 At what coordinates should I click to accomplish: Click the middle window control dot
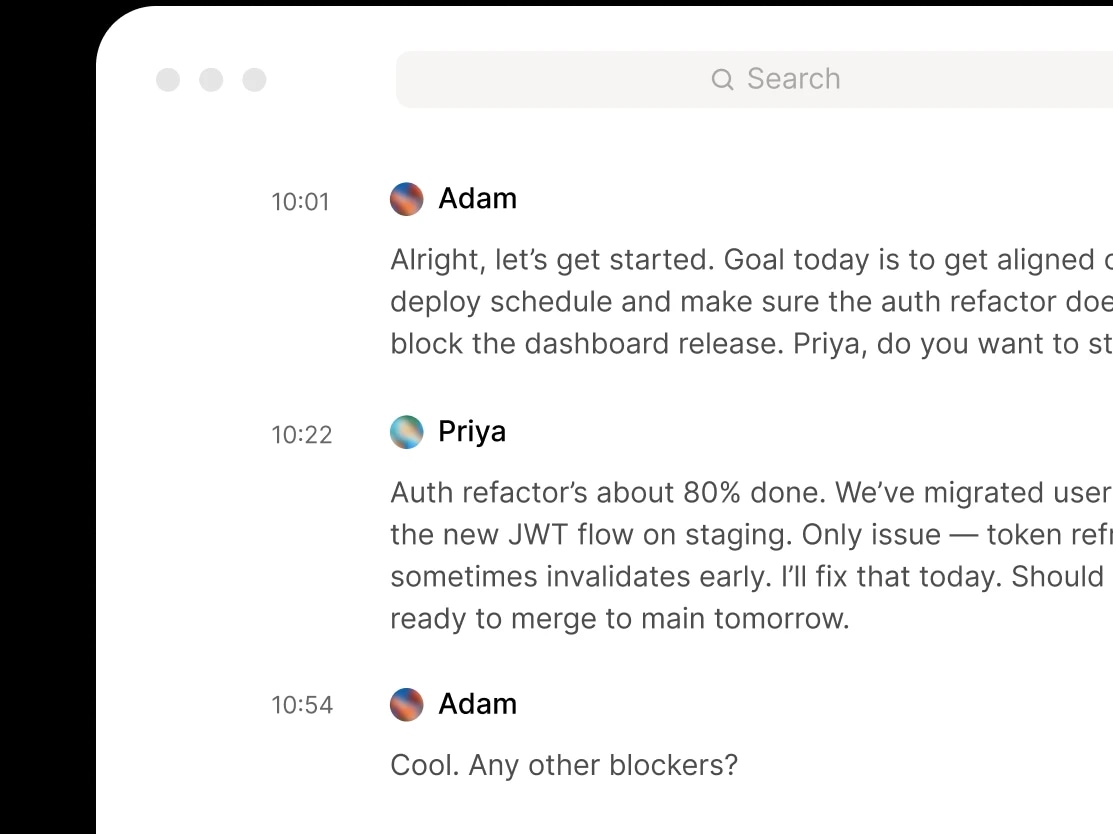211,80
